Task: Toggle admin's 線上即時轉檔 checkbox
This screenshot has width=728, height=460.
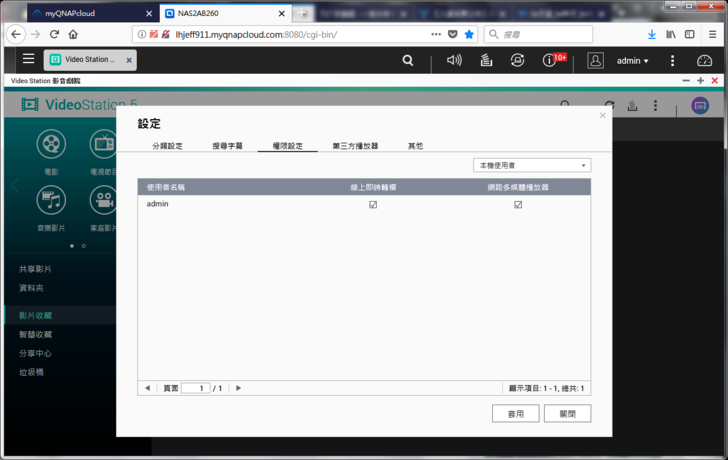Action: click(373, 204)
